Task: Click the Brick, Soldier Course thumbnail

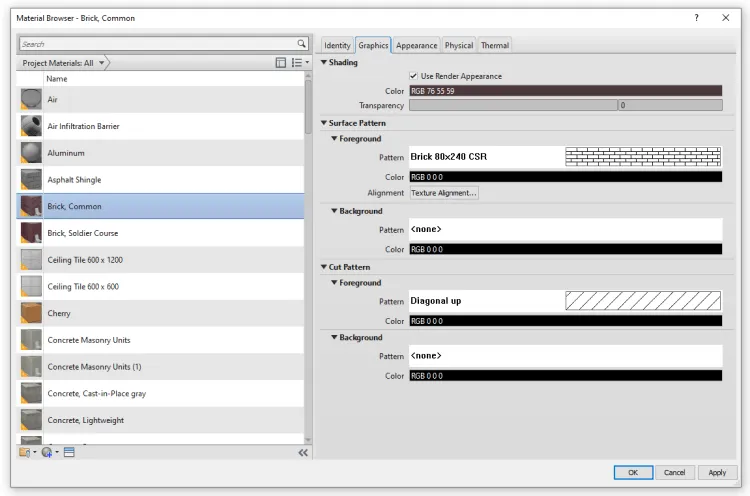Action: click(31, 233)
